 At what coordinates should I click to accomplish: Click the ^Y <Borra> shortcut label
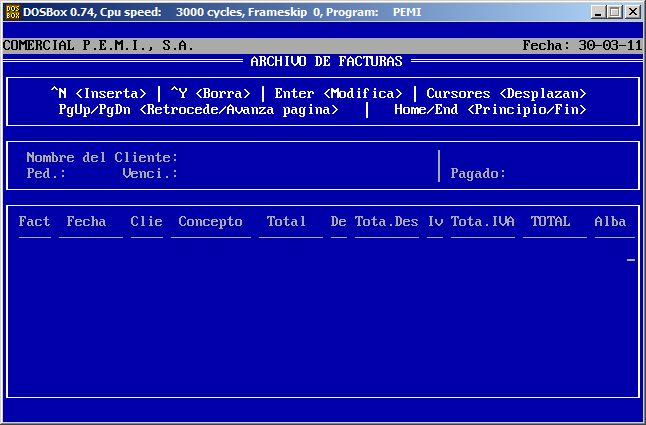[x=210, y=93]
